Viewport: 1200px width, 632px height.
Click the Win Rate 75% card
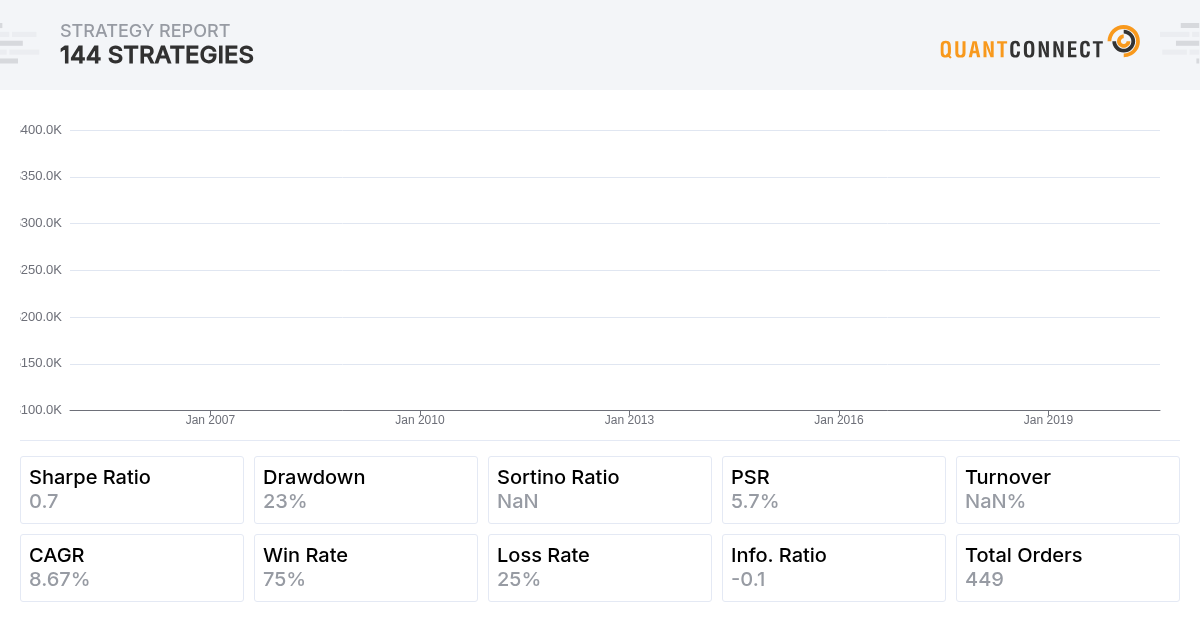366,567
